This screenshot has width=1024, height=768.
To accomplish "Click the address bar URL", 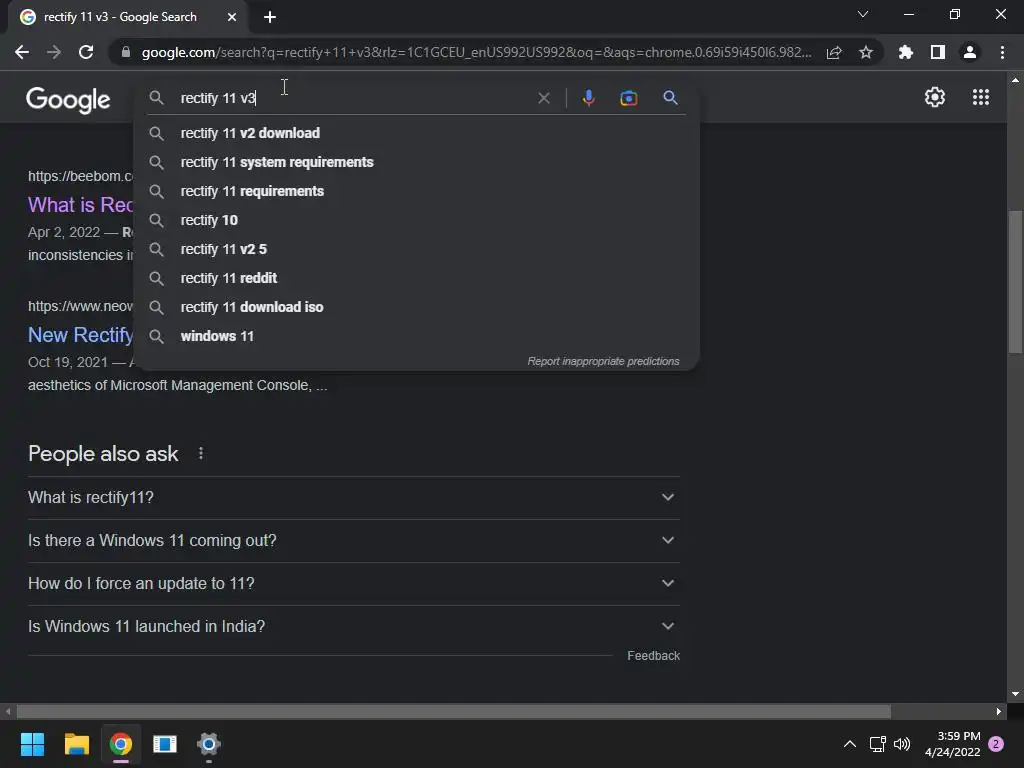I will (x=476, y=52).
